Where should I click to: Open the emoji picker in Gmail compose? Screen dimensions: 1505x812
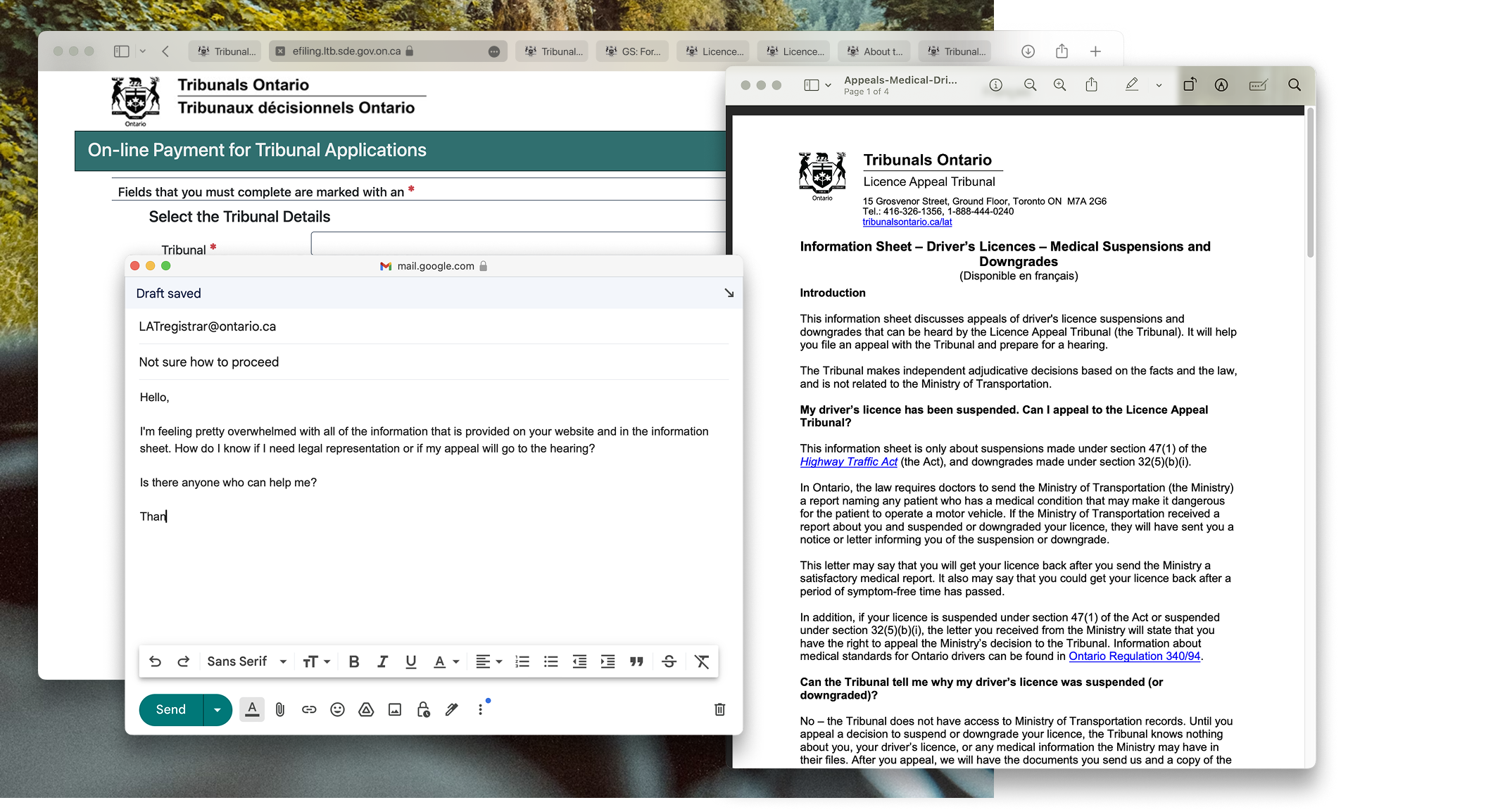(337, 709)
